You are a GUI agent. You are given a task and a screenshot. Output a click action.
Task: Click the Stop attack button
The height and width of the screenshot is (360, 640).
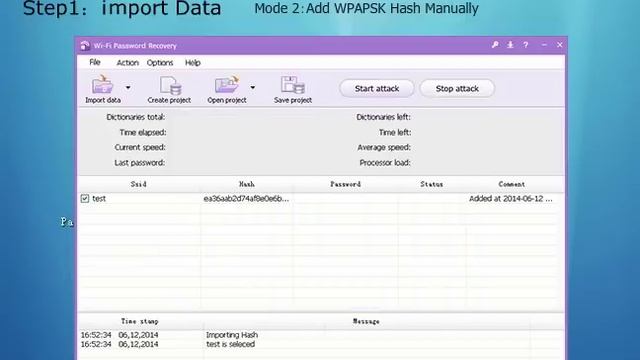[x=457, y=89]
